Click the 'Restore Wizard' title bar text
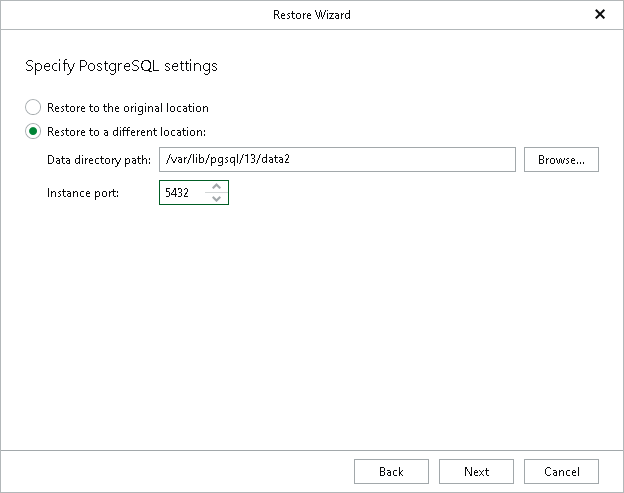This screenshot has height=493, width=624. pyautogui.click(x=311, y=15)
